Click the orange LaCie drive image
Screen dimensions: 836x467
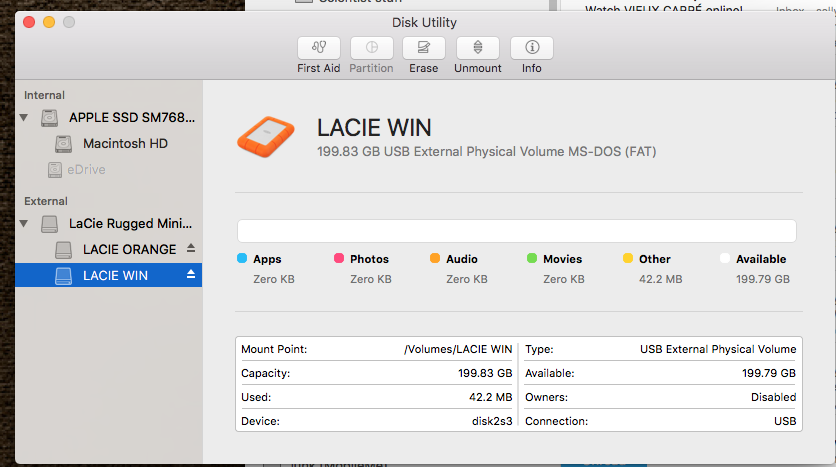[x=266, y=136]
